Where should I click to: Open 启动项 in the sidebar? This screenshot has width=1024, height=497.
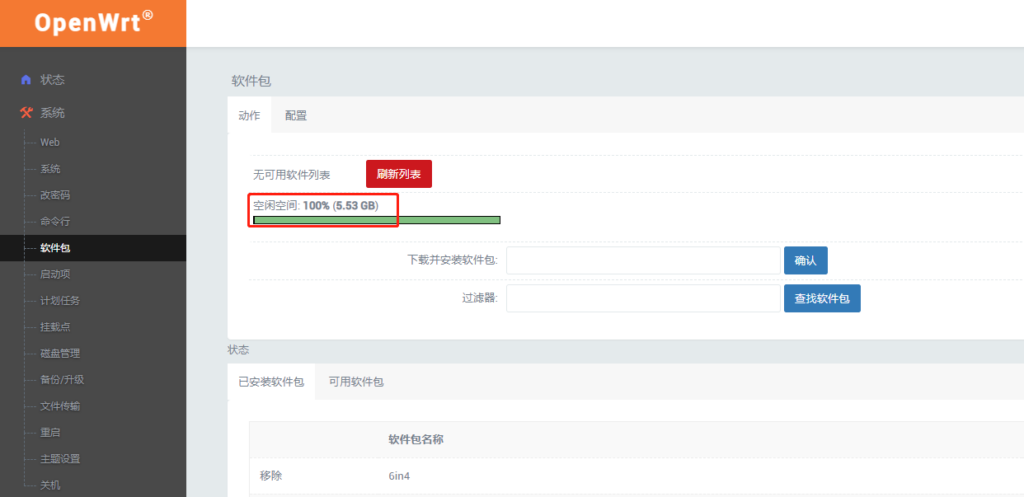(x=55, y=274)
